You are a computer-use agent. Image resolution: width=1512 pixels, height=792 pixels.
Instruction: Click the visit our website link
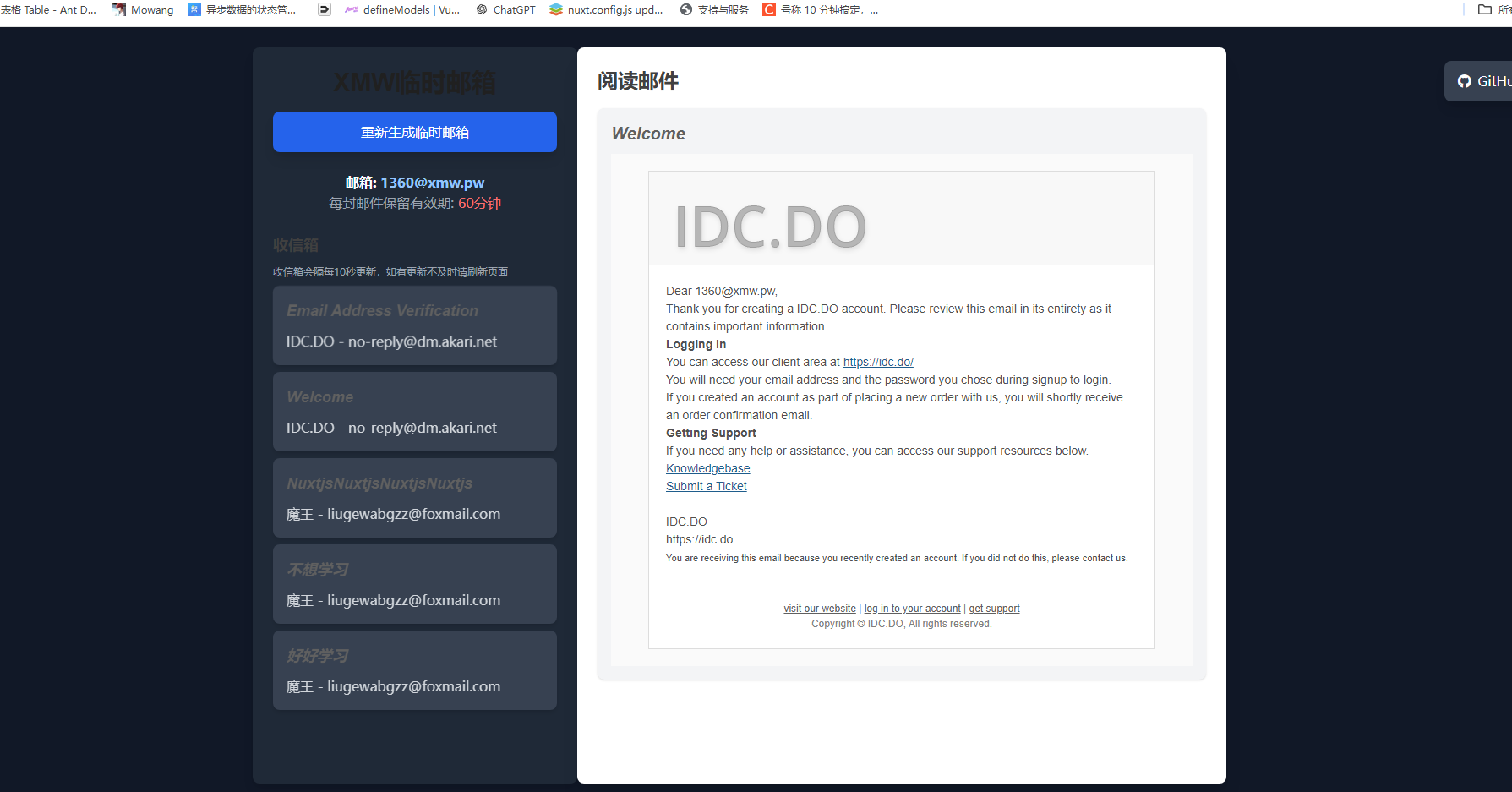pyautogui.click(x=820, y=609)
